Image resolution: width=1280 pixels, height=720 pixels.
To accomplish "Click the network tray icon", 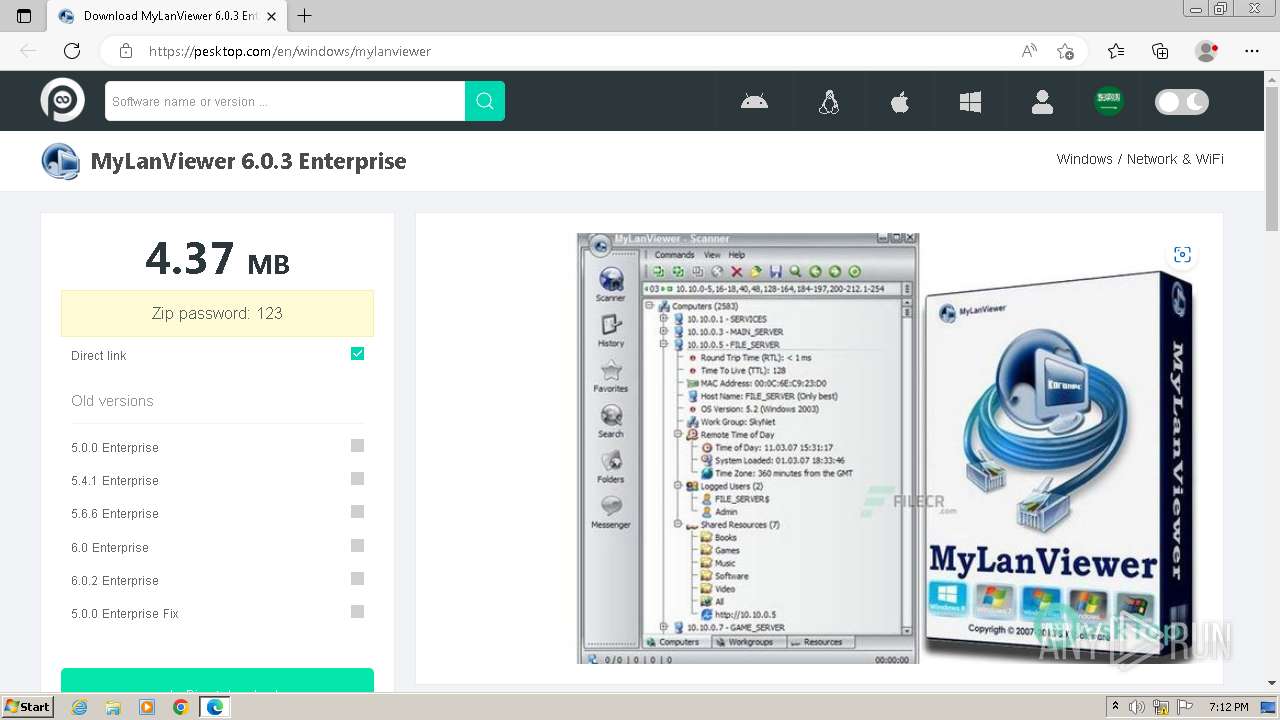I will pyautogui.click(x=1162, y=707).
